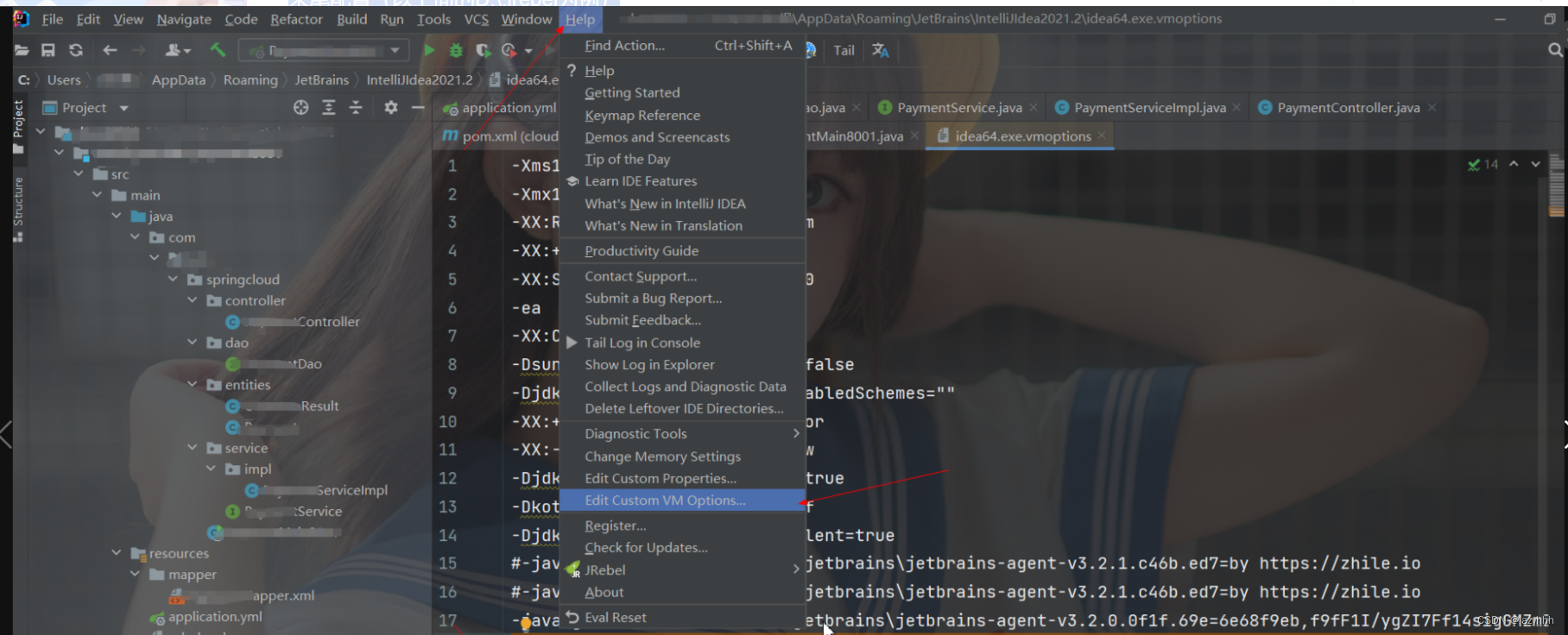Collapse the controller package node
The image size is (1568, 635).
point(193,300)
